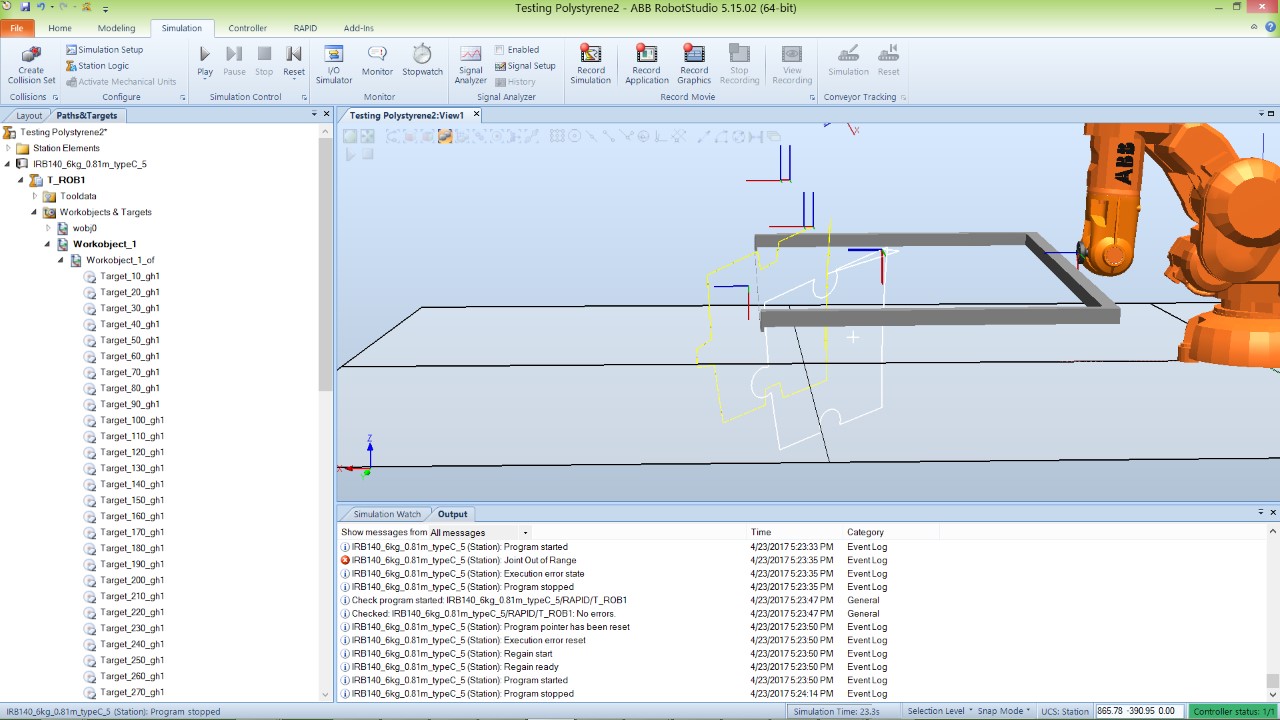The height and width of the screenshot is (720, 1280).
Task: Pause the simulation
Action: [x=234, y=60]
